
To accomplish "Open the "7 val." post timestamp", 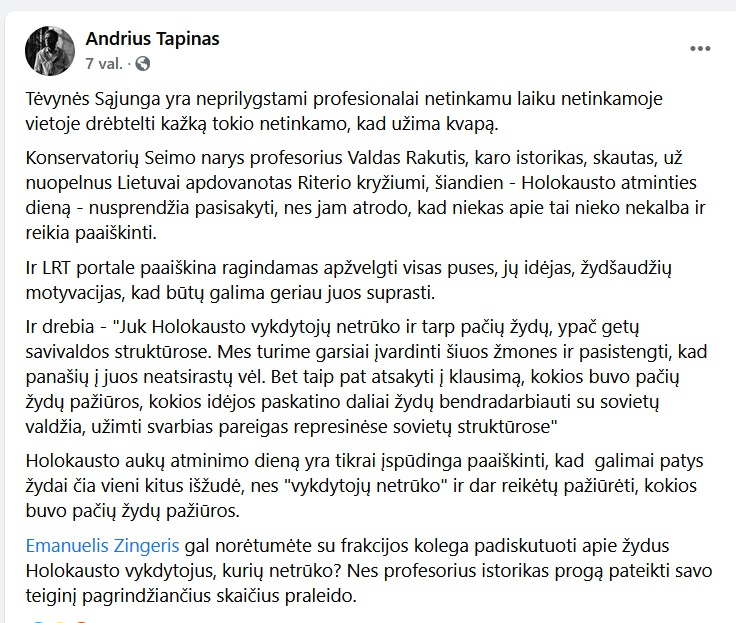I will [104, 63].
